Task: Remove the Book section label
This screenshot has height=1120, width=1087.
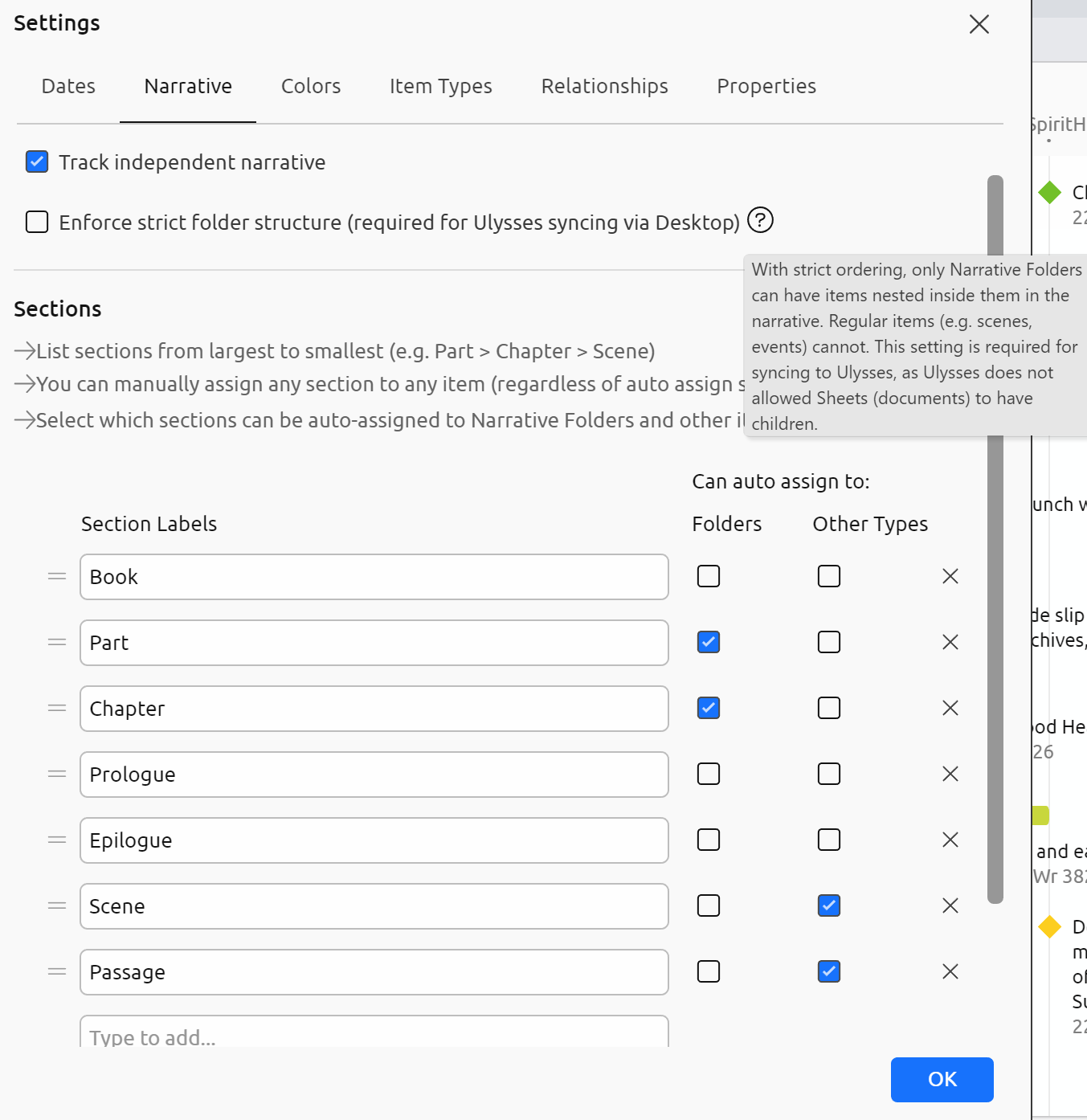Action: click(x=950, y=576)
